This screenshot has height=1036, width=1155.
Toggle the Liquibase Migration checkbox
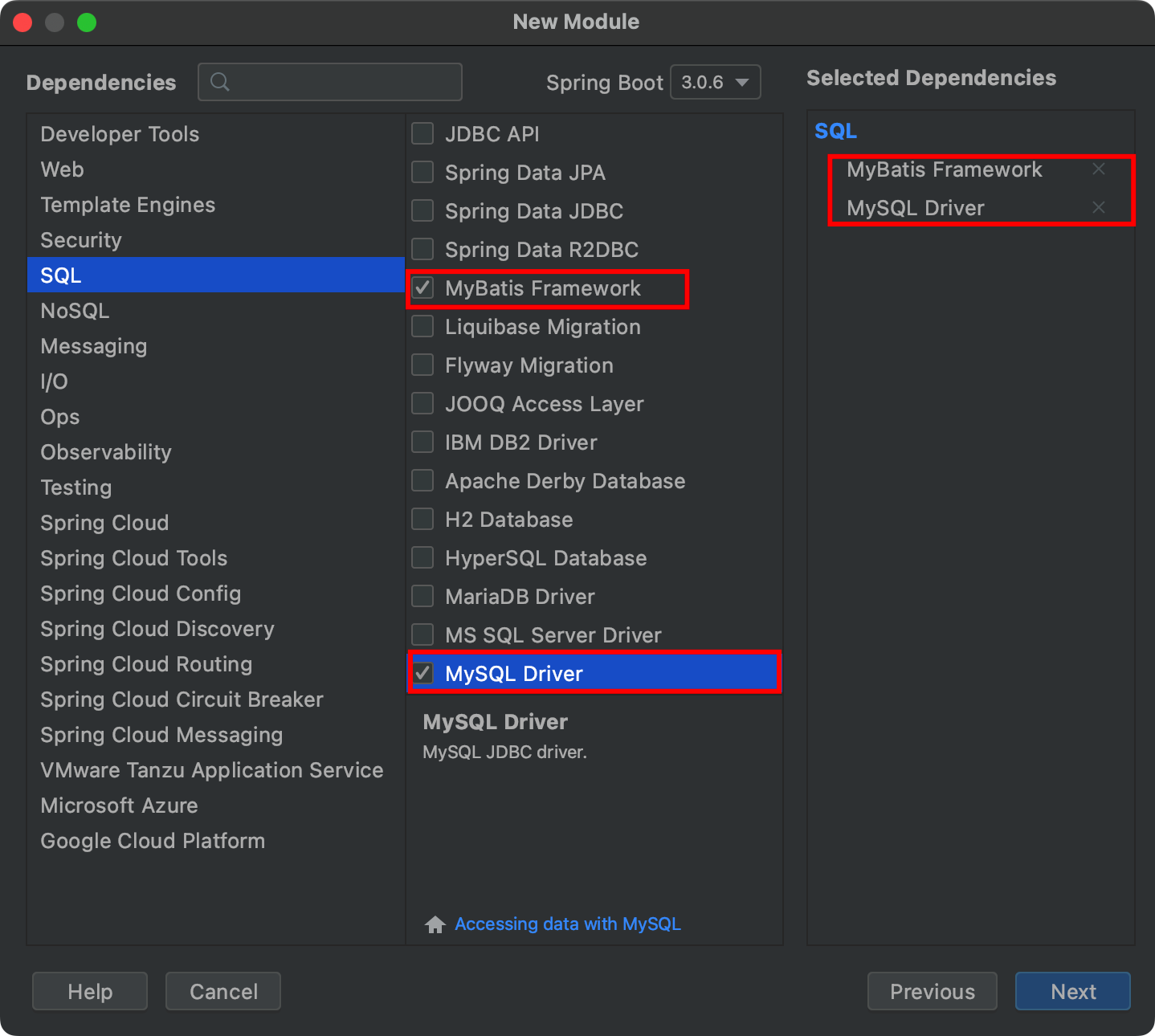[x=422, y=326]
